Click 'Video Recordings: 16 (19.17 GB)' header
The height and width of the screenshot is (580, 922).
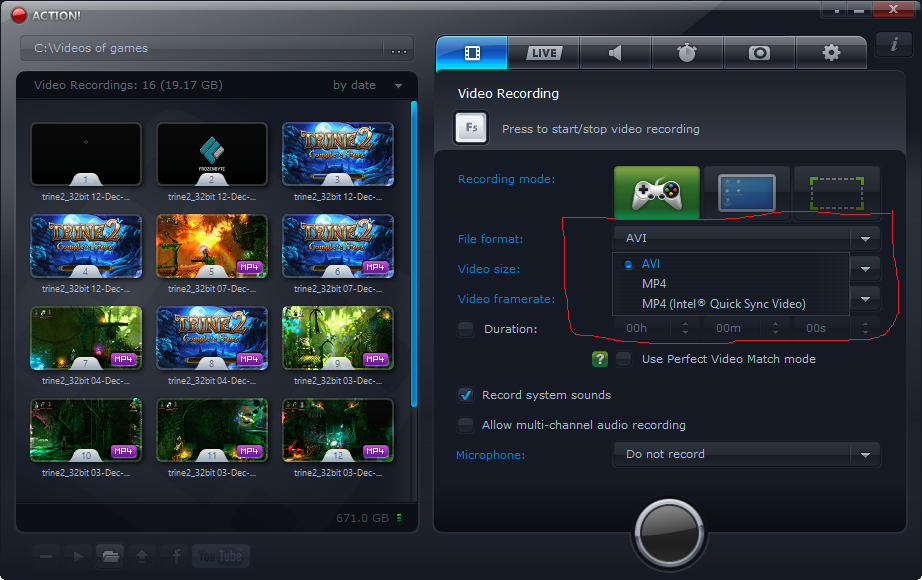pos(128,85)
